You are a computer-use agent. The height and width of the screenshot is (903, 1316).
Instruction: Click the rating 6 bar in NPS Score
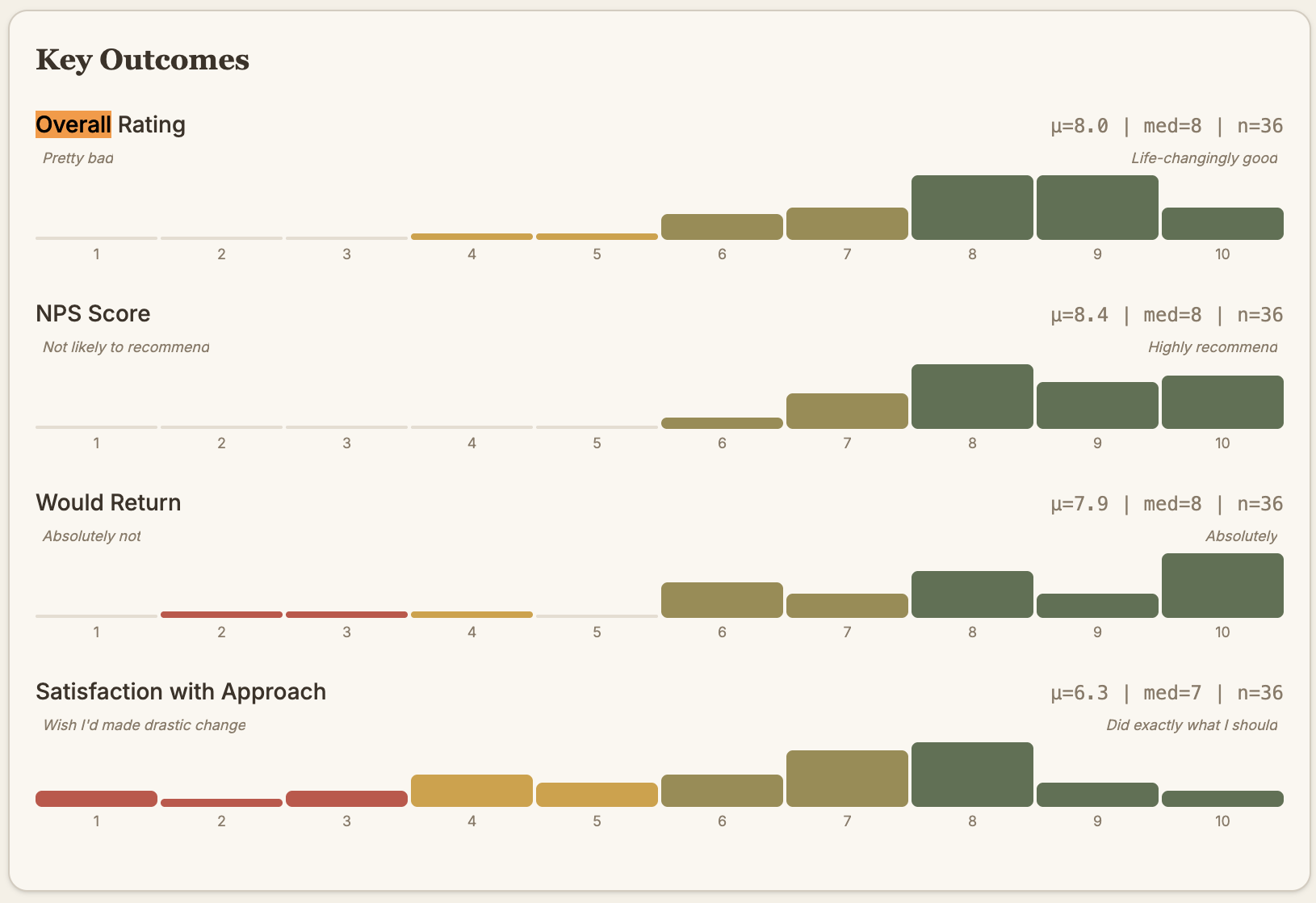(x=722, y=423)
